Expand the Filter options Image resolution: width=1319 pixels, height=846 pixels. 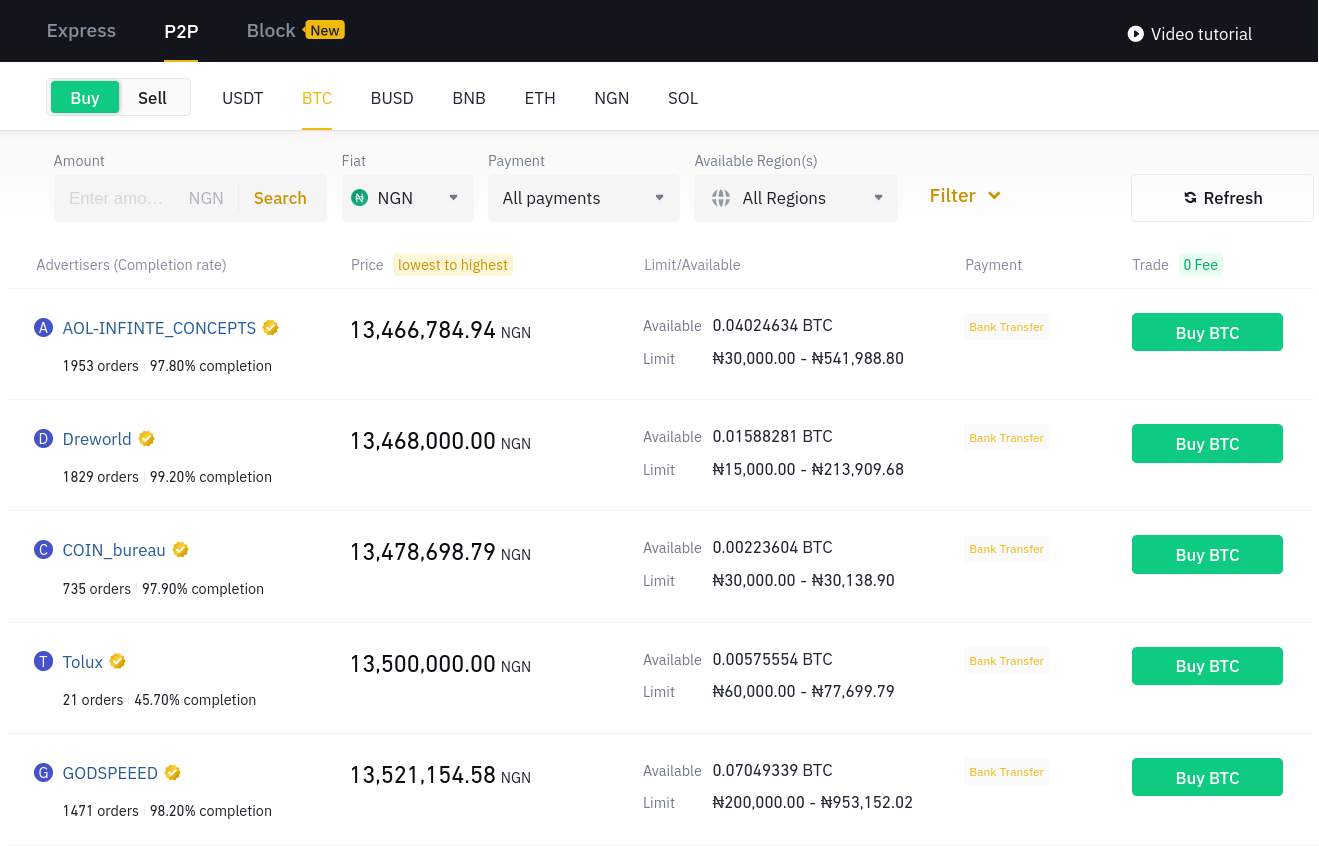(x=965, y=196)
